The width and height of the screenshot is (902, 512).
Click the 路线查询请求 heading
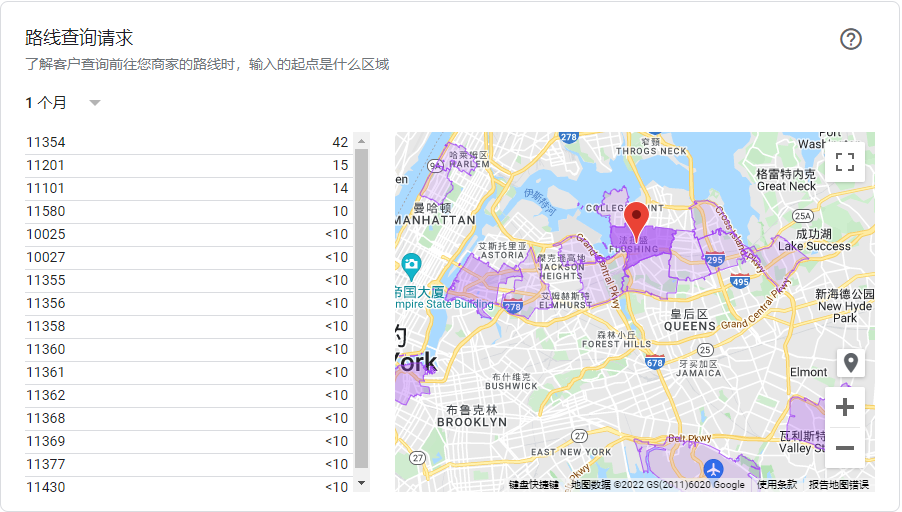[x=79, y=38]
